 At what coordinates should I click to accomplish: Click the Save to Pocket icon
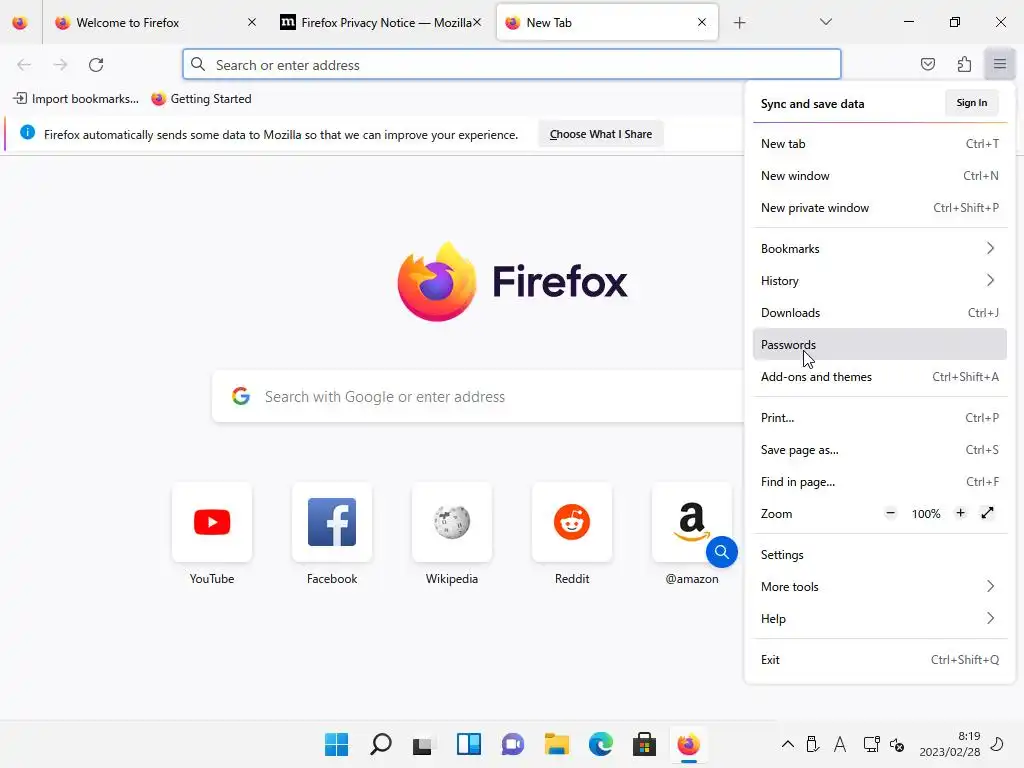point(927,64)
